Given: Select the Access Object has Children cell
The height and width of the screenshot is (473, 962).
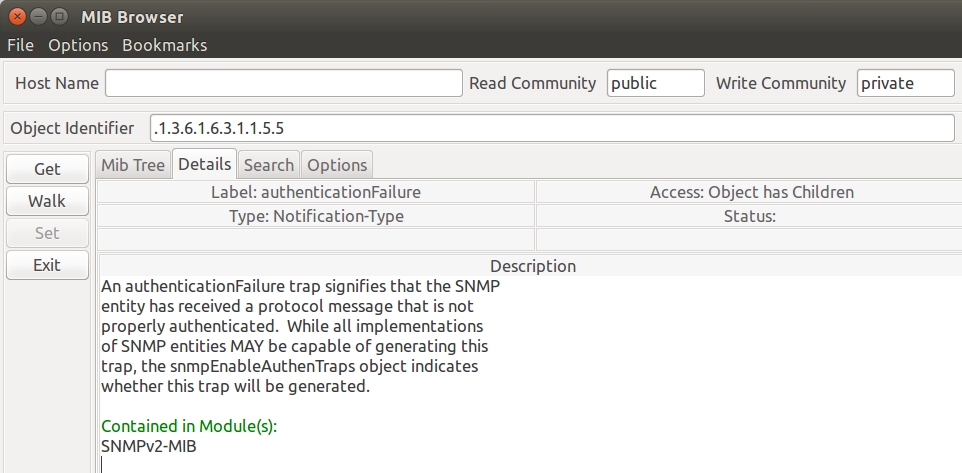Looking at the screenshot, I should pyautogui.click(x=751, y=192).
